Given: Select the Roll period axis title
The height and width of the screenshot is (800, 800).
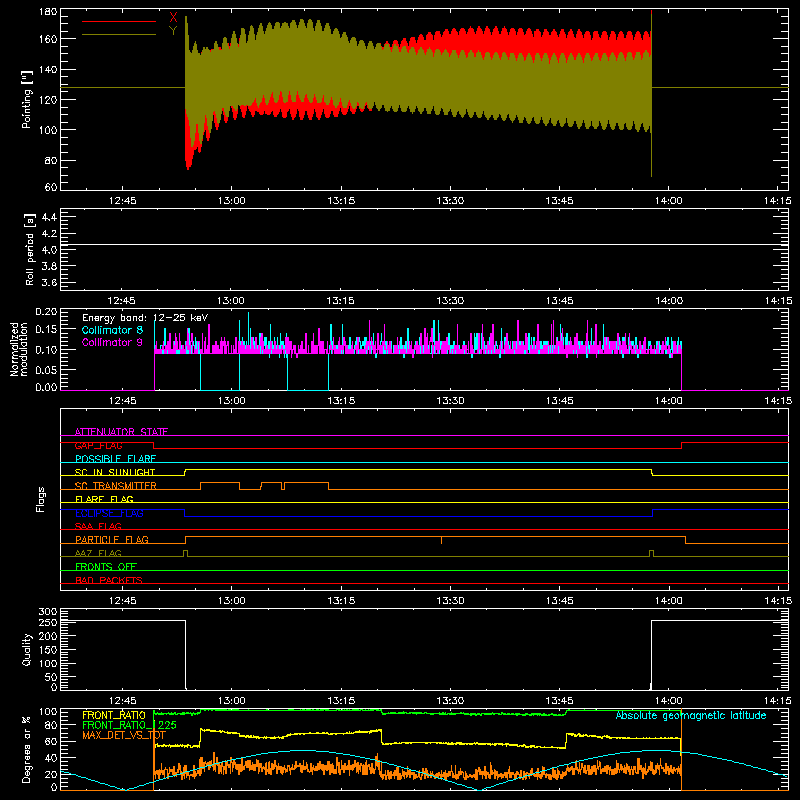Looking at the screenshot, I should (29, 249).
